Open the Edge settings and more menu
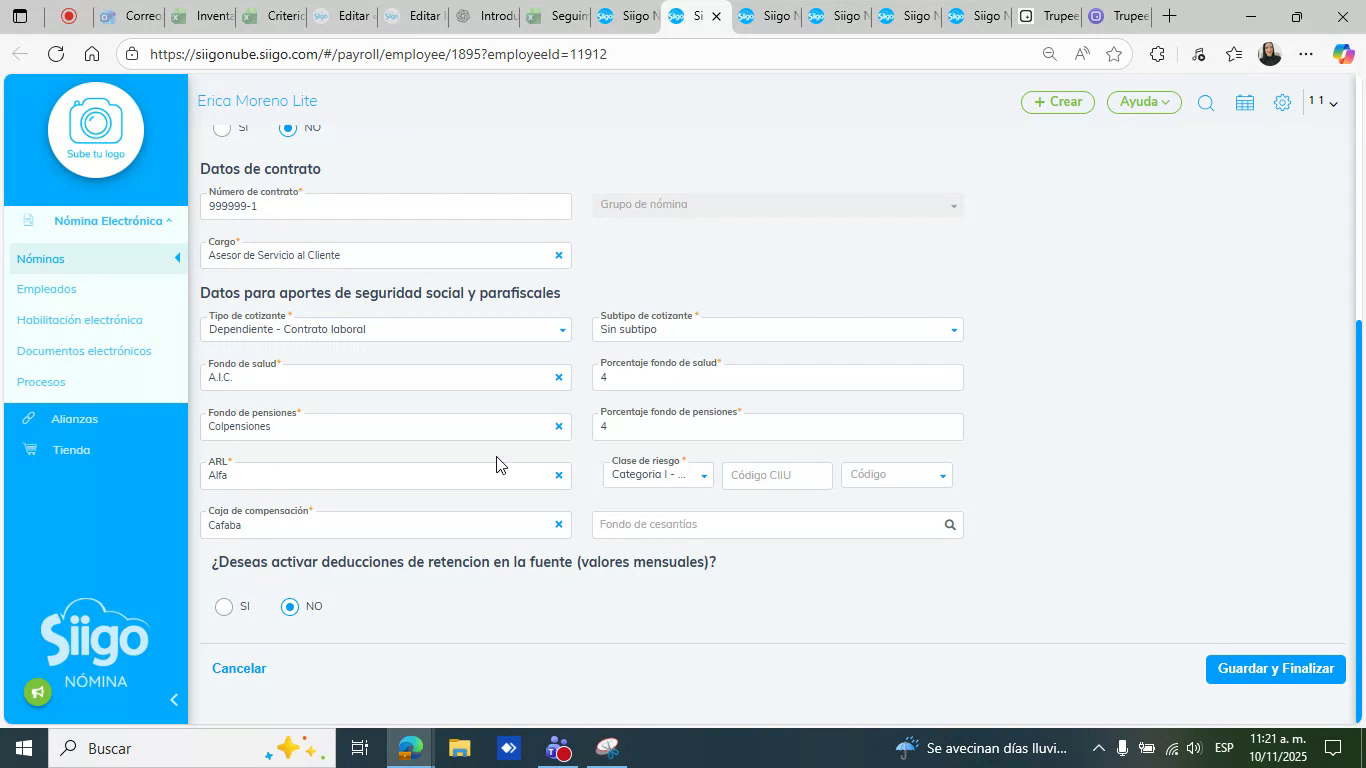This screenshot has height=768, width=1366. (x=1306, y=54)
